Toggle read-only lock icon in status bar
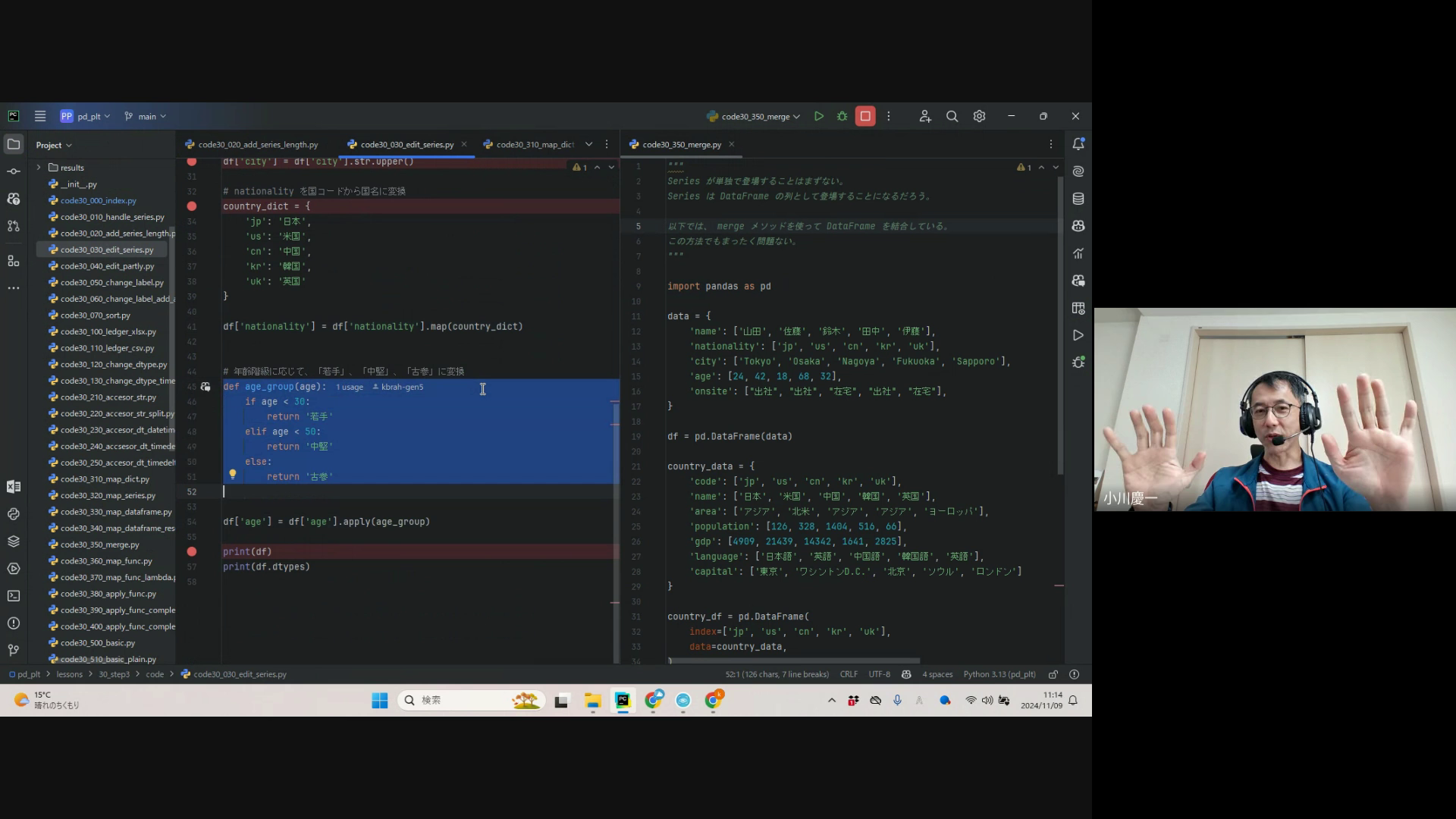The image size is (1456, 819). pyautogui.click(x=1053, y=674)
